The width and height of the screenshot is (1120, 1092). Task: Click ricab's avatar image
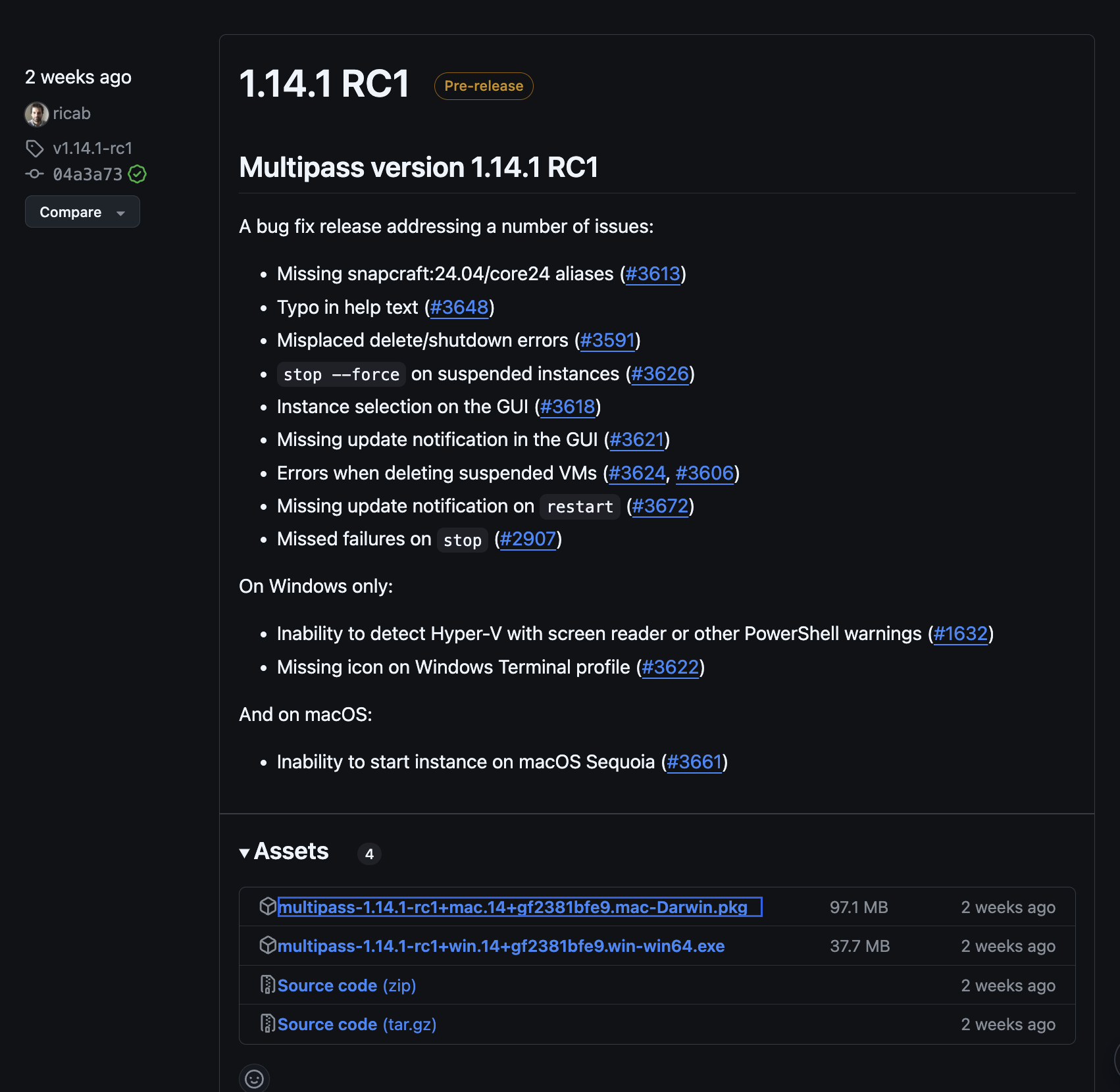[x=37, y=114]
